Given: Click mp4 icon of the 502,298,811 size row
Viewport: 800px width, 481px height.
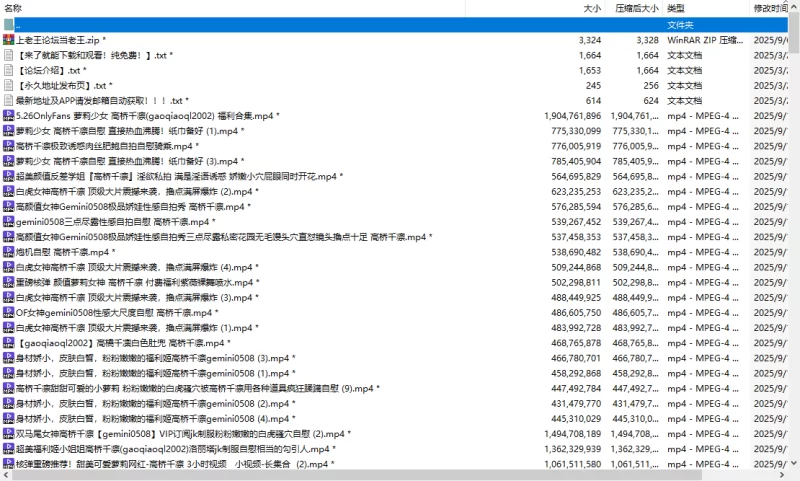Looking at the screenshot, I should pyautogui.click(x=8, y=282).
